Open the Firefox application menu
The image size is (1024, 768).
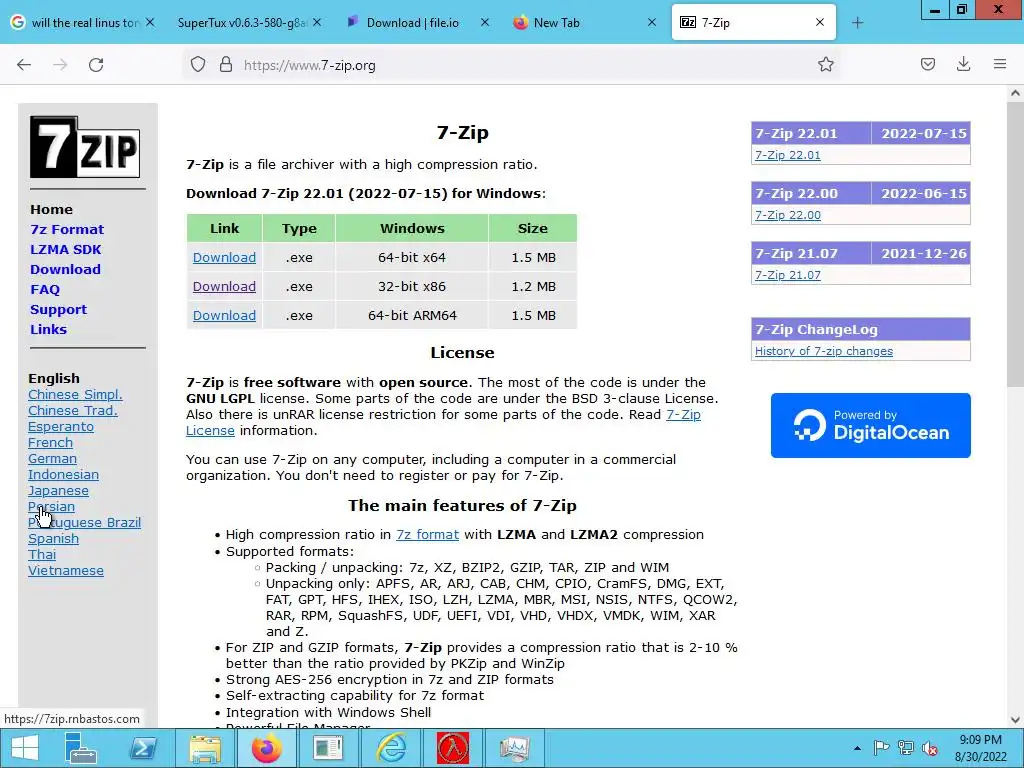point(1000,64)
